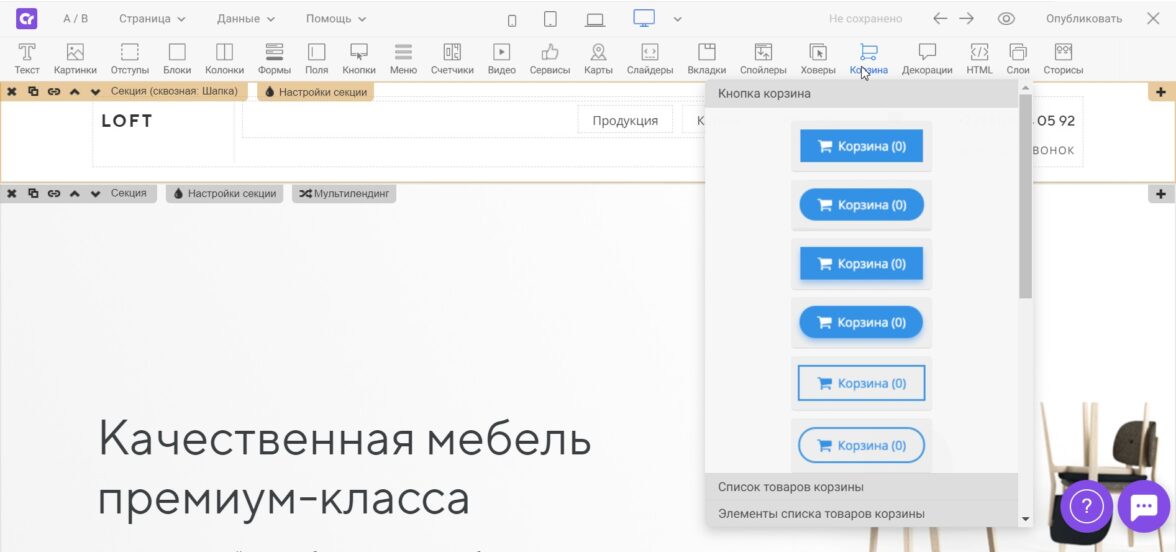The image size is (1176, 552).
Task: Click the Сторисы toolbar icon
Action: pos(1063,59)
